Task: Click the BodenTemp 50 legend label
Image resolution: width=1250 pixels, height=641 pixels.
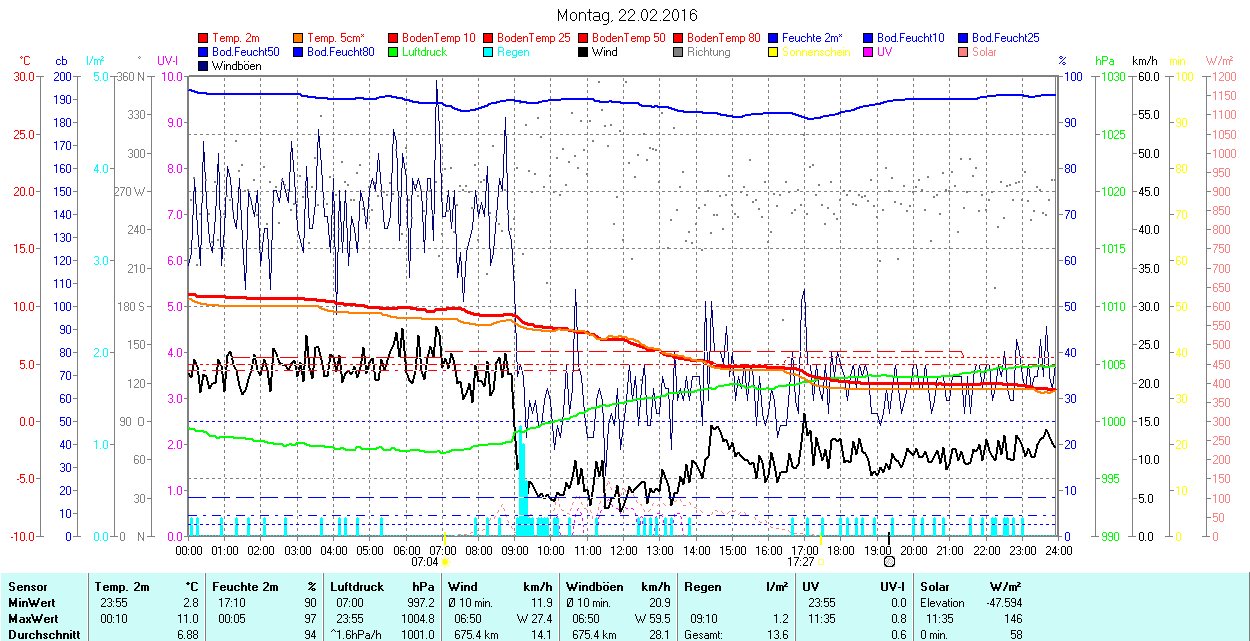Action: click(x=629, y=38)
